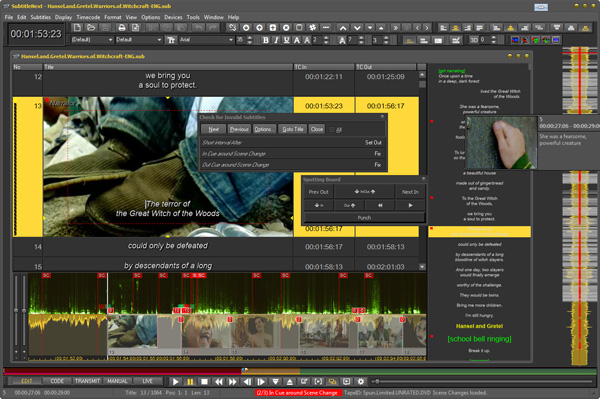Click the font TT icon
Image resolution: width=600 pixels, height=399 pixels.
click(171, 40)
